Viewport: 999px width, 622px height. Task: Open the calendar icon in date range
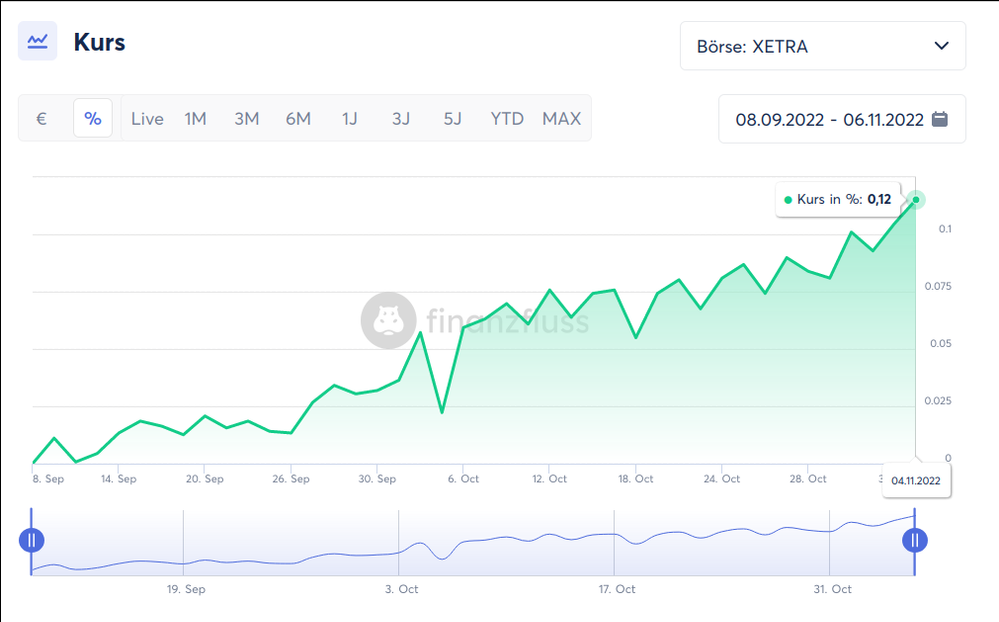pyautogui.click(x=939, y=119)
